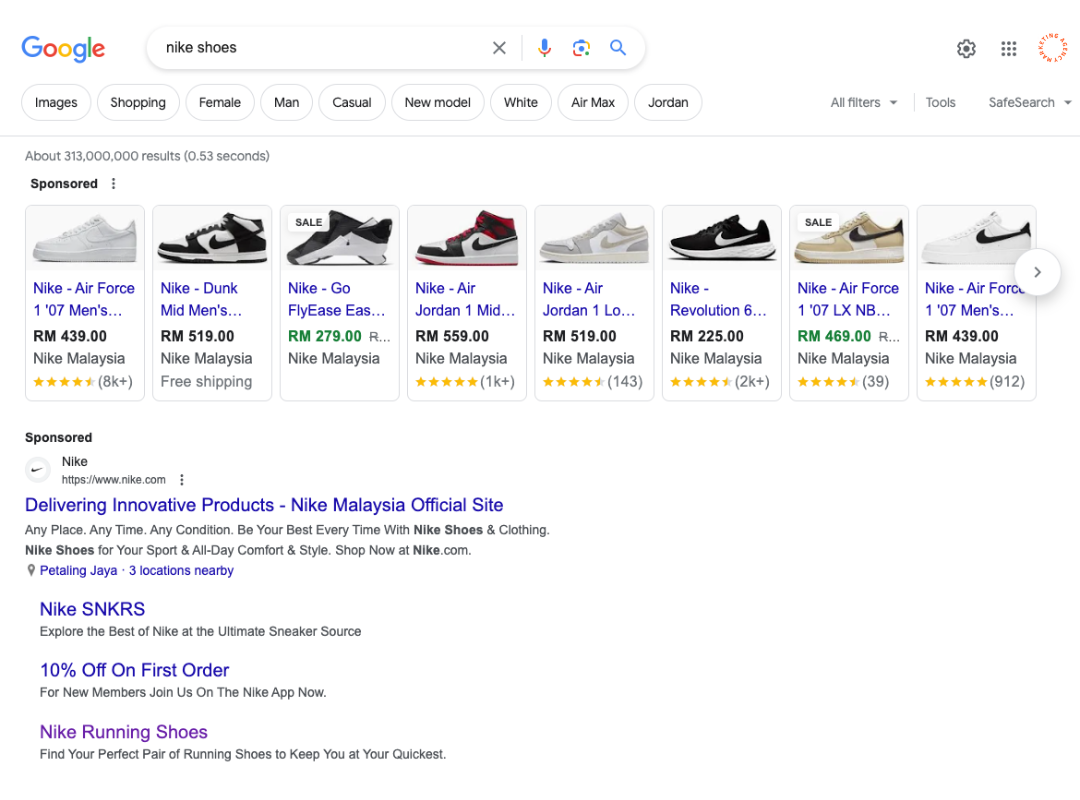Image resolution: width=1080 pixels, height=800 pixels.
Task: Open Nike SNKRS sitelink
Action: 92,609
